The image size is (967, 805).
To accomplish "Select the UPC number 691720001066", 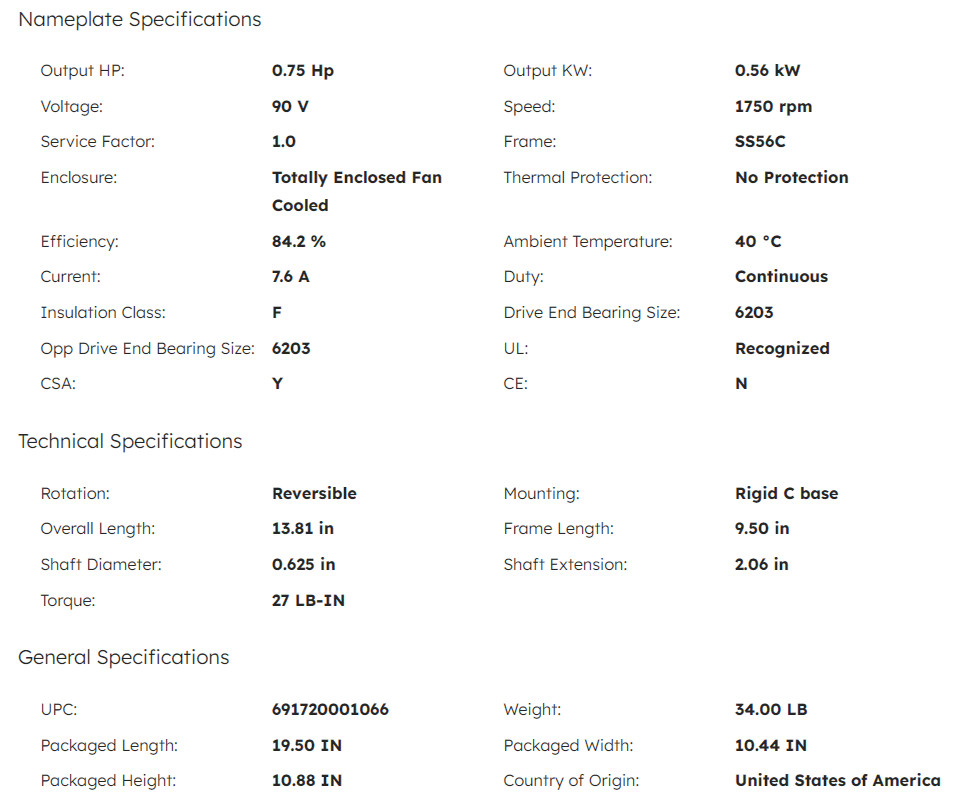I will click(331, 710).
